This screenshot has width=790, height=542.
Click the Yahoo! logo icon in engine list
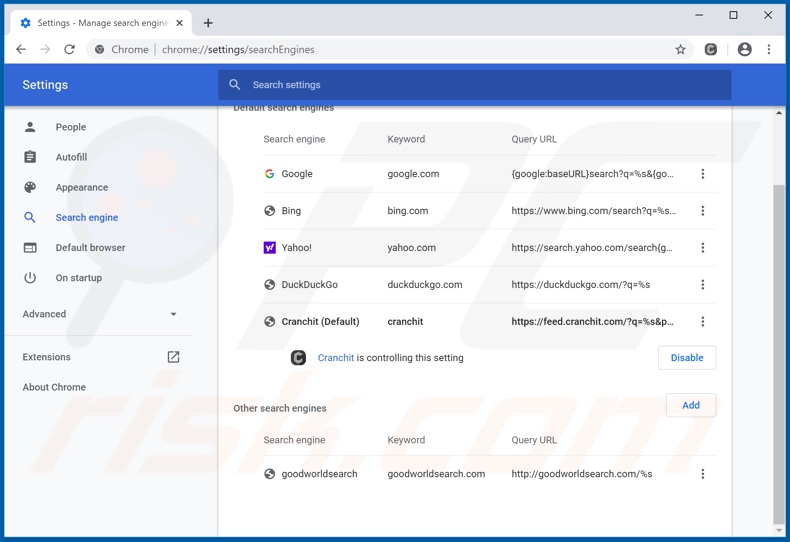[270, 247]
